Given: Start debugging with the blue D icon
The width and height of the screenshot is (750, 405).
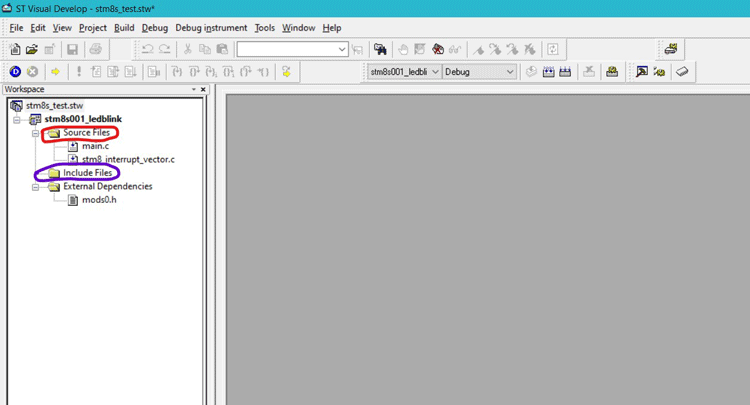Looking at the screenshot, I should pyautogui.click(x=15, y=72).
